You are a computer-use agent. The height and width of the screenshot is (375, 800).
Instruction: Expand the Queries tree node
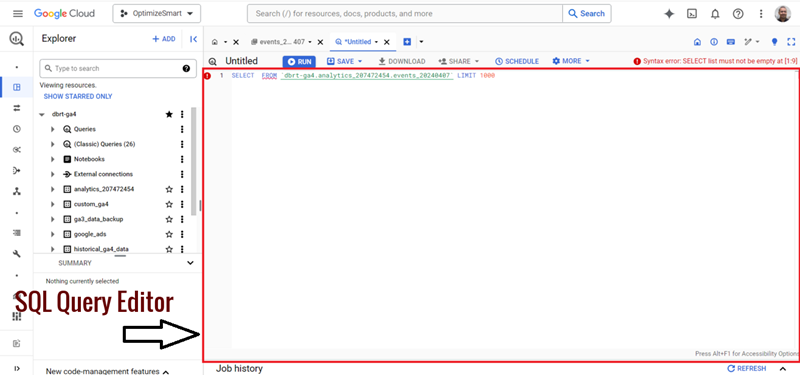tap(53, 130)
